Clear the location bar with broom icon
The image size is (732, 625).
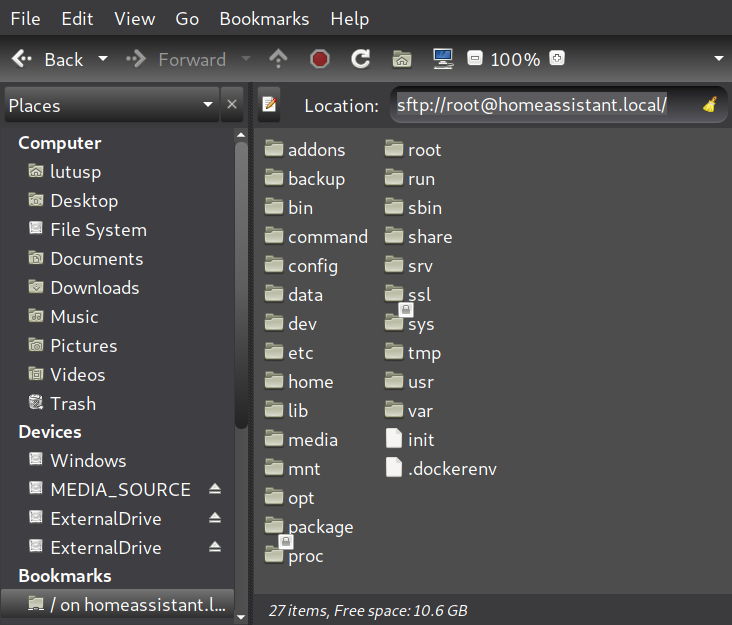point(709,105)
